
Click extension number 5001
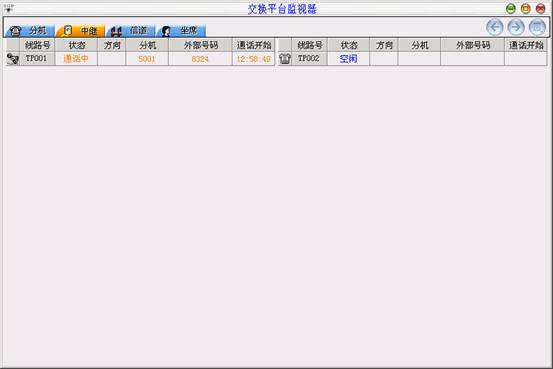147,59
